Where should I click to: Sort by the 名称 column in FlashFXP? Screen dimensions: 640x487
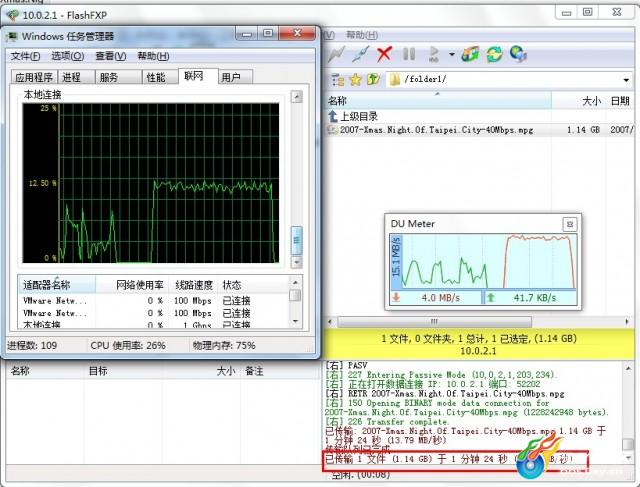pos(439,101)
